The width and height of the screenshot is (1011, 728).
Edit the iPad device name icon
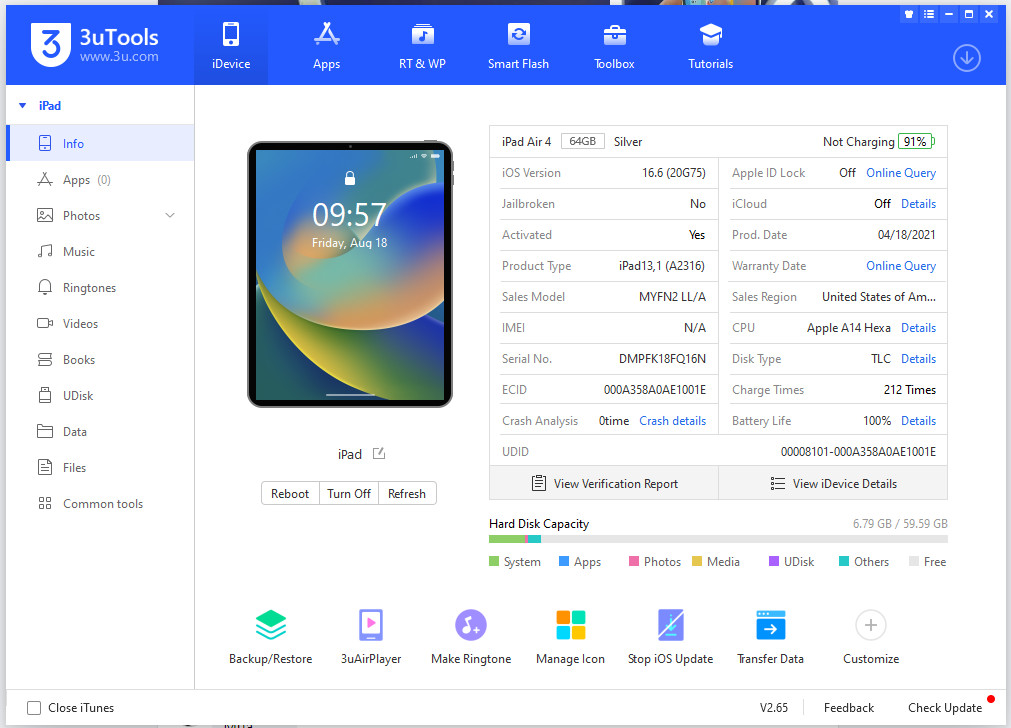(x=379, y=454)
